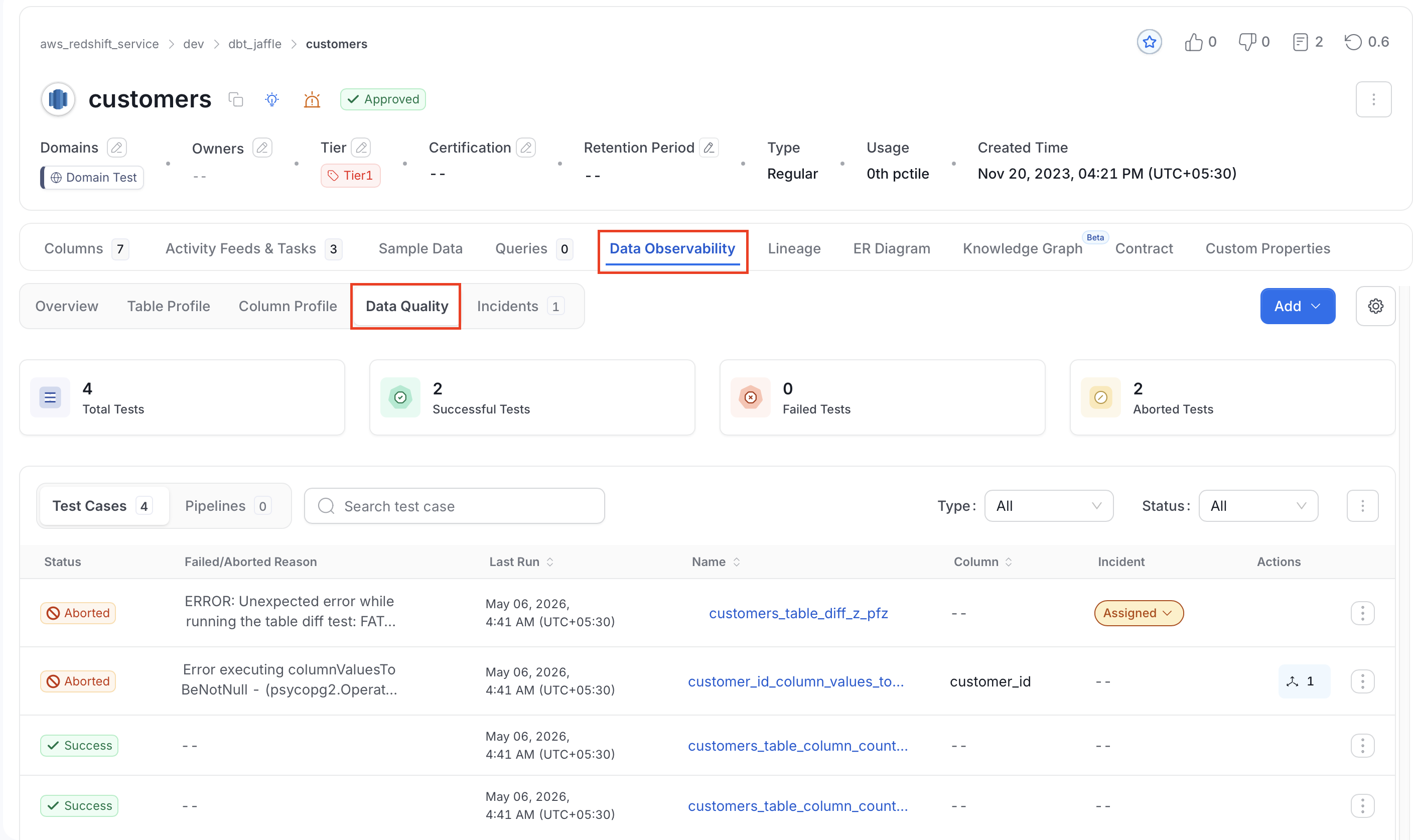This screenshot has width=1413, height=840.
Task: Open the gear settings for data quality
Action: point(1375,306)
